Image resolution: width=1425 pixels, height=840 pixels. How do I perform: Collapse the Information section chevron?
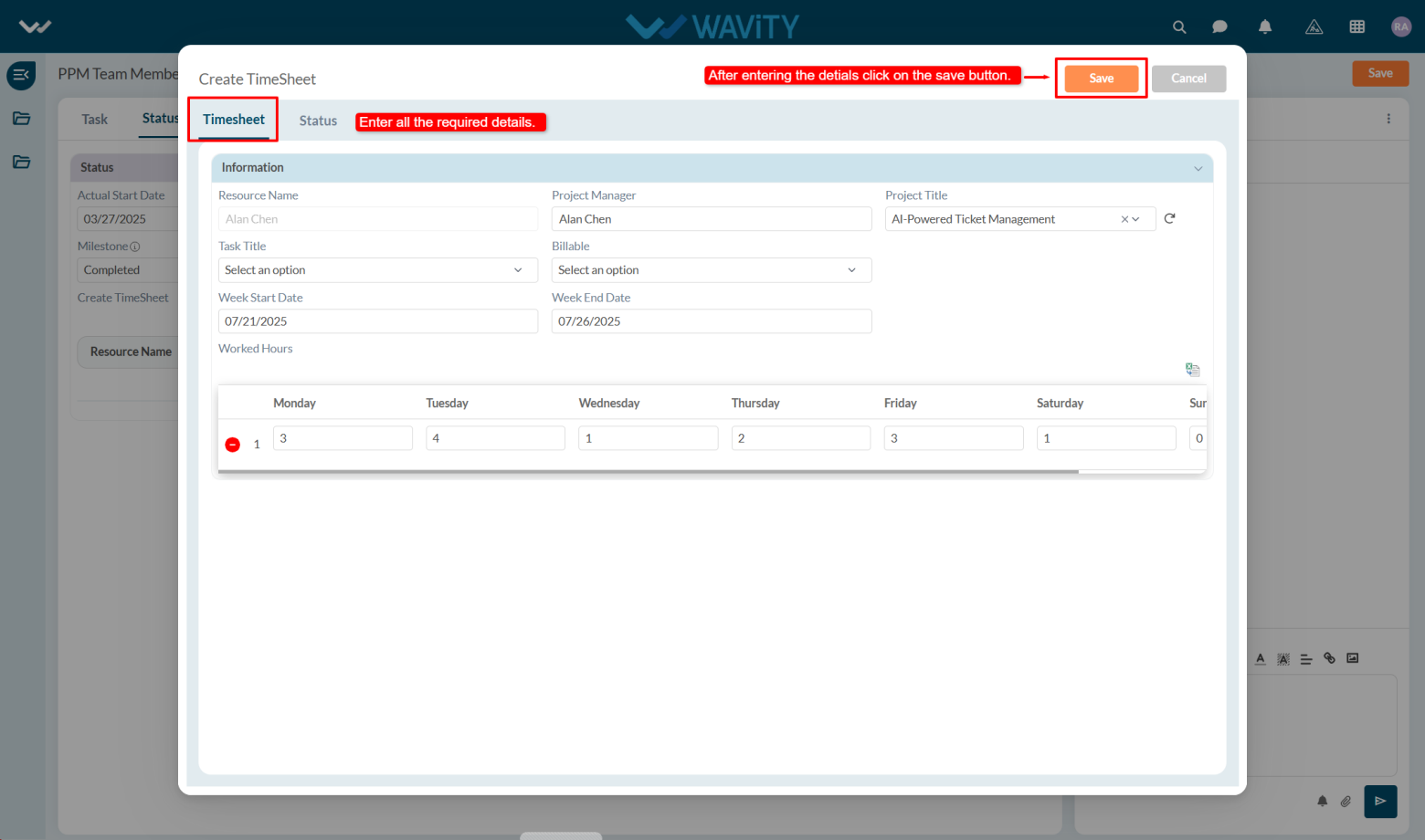tap(1198, 168)
